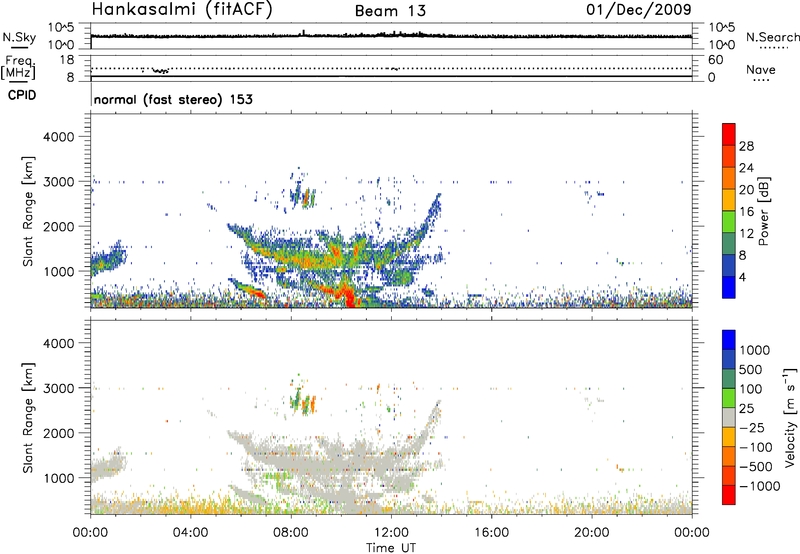800x554 pixels.
Task: Click the '1000' tick on power panel axis
Action: [58, 271]
